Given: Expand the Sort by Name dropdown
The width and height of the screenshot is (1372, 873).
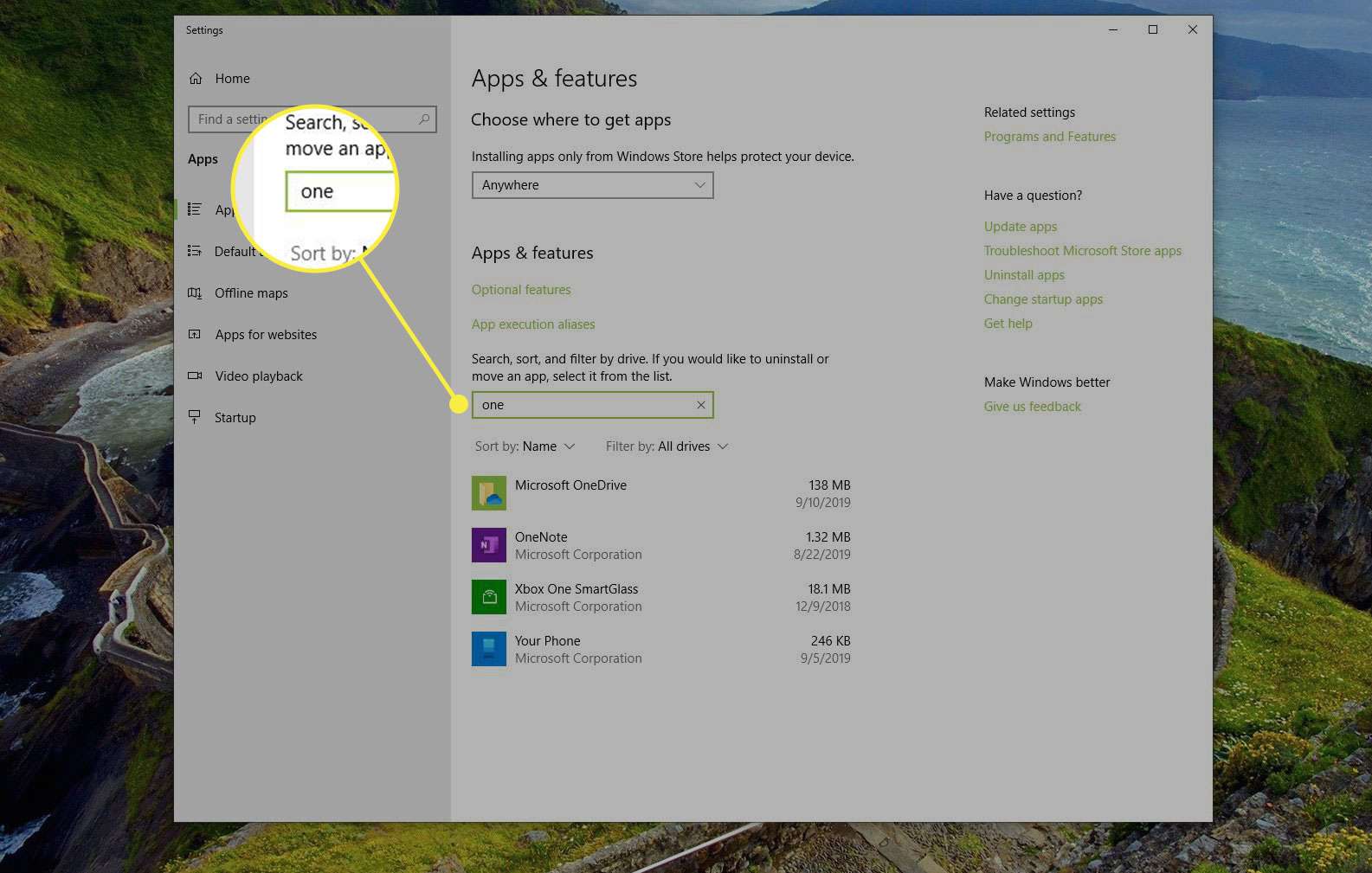Looking at the screenshot, I should point(525,446).
